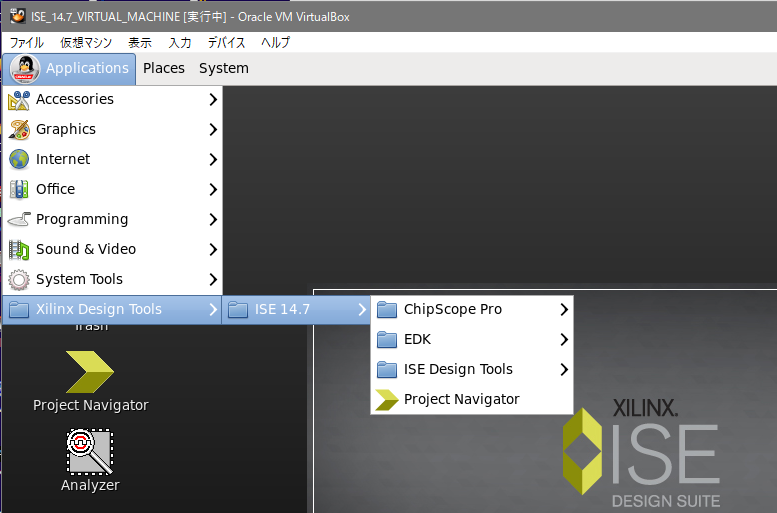The height and width of the screenshot is (513, 777).
Task: Choose the Accessories label
Action: (x=75, y=99)
